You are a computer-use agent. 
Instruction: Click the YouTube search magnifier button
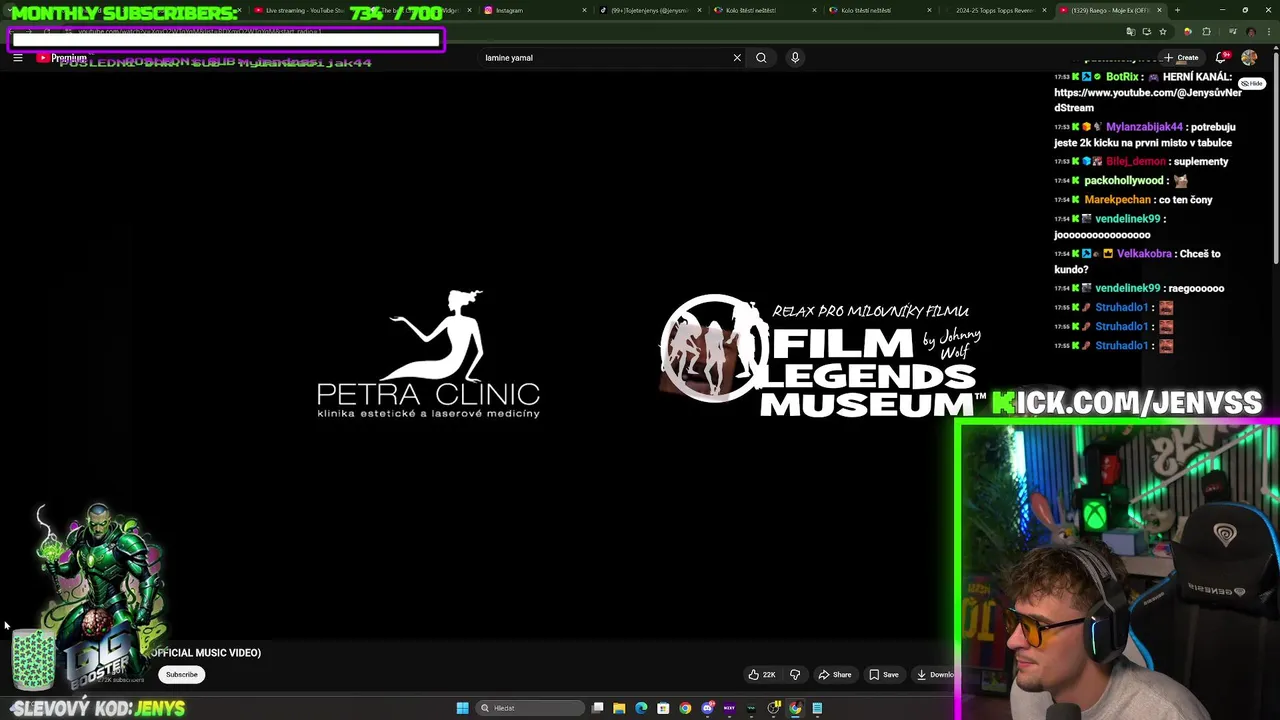click(x=761, y=58)
